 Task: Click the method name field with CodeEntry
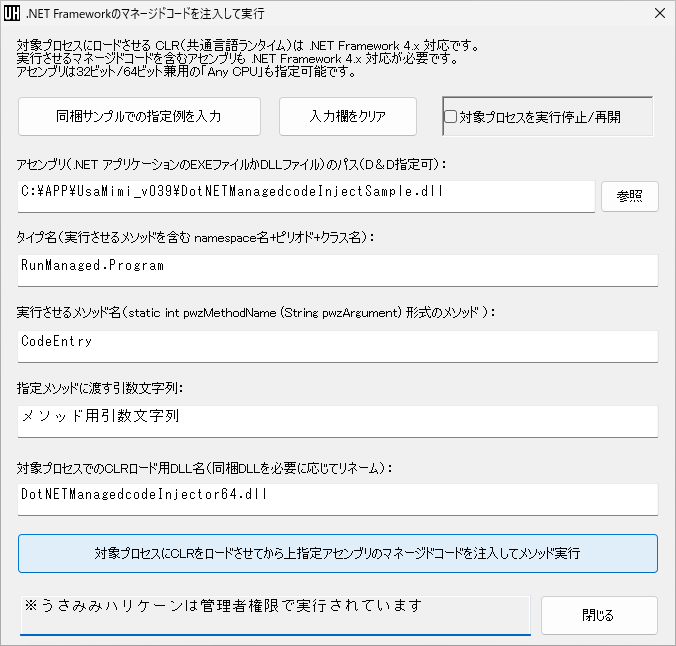pyautogui.click(x=338, y=346)
